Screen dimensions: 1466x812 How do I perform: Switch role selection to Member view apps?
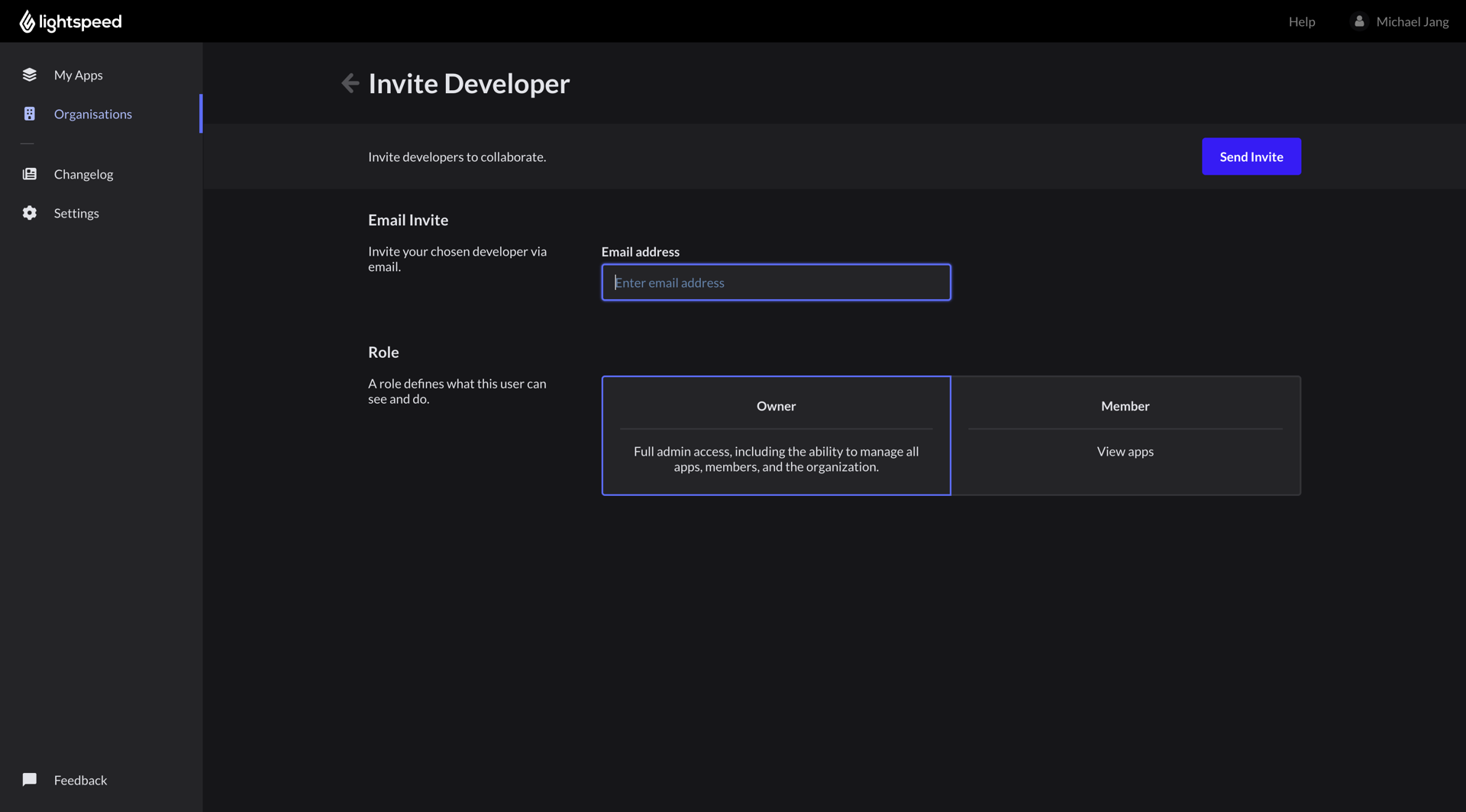pos(1124,435)
